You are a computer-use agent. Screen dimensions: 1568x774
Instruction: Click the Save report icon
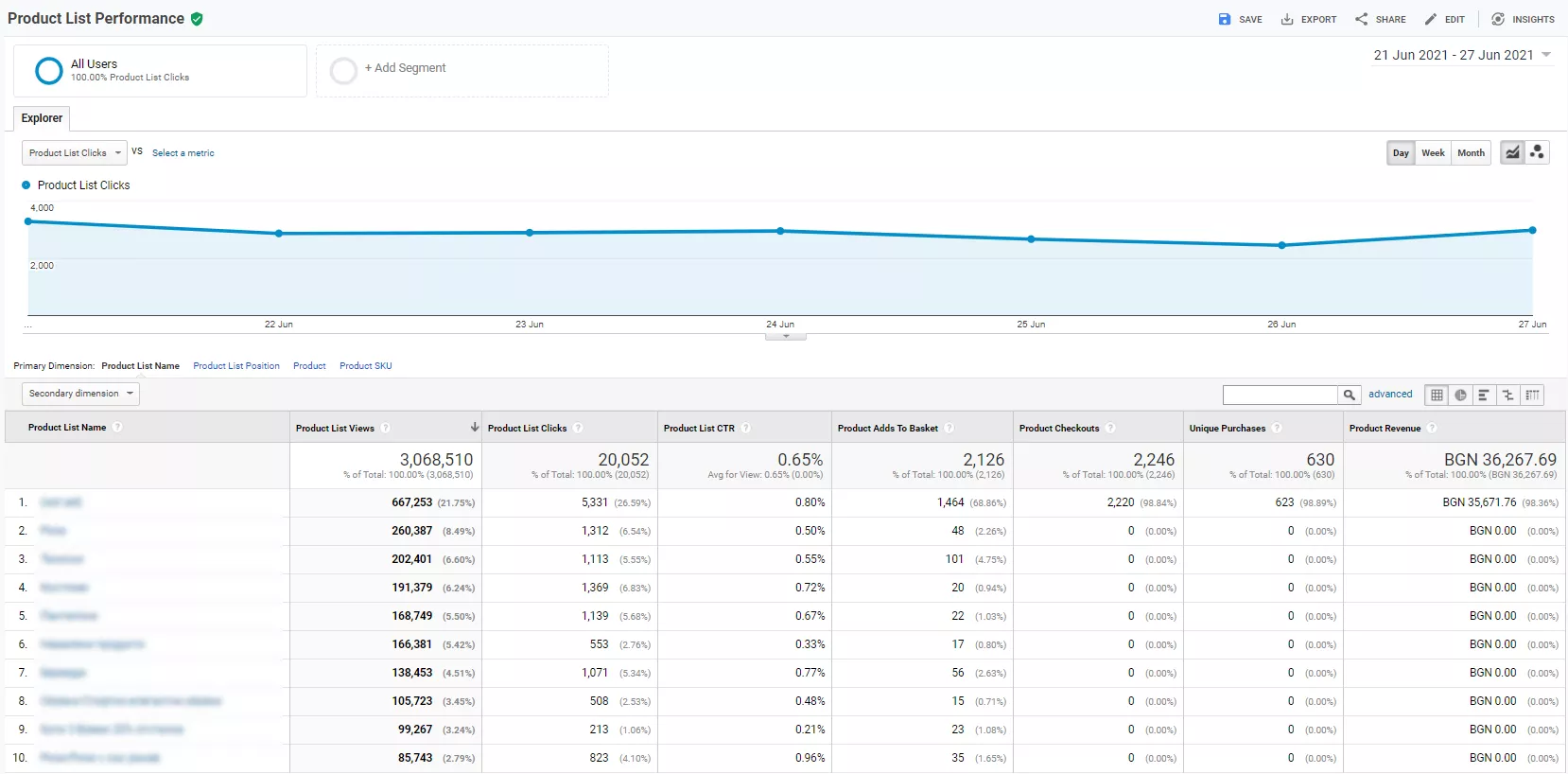pos(1225,19)
